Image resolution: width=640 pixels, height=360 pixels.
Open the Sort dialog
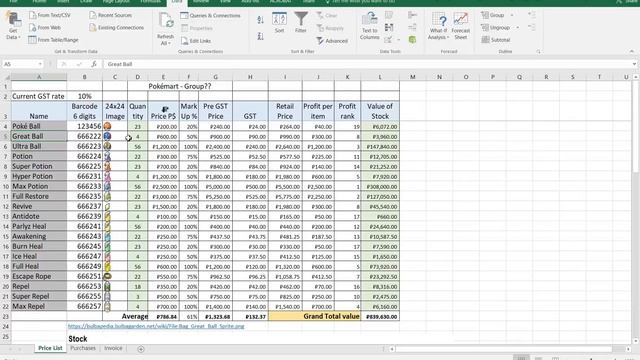click(279, 22)
